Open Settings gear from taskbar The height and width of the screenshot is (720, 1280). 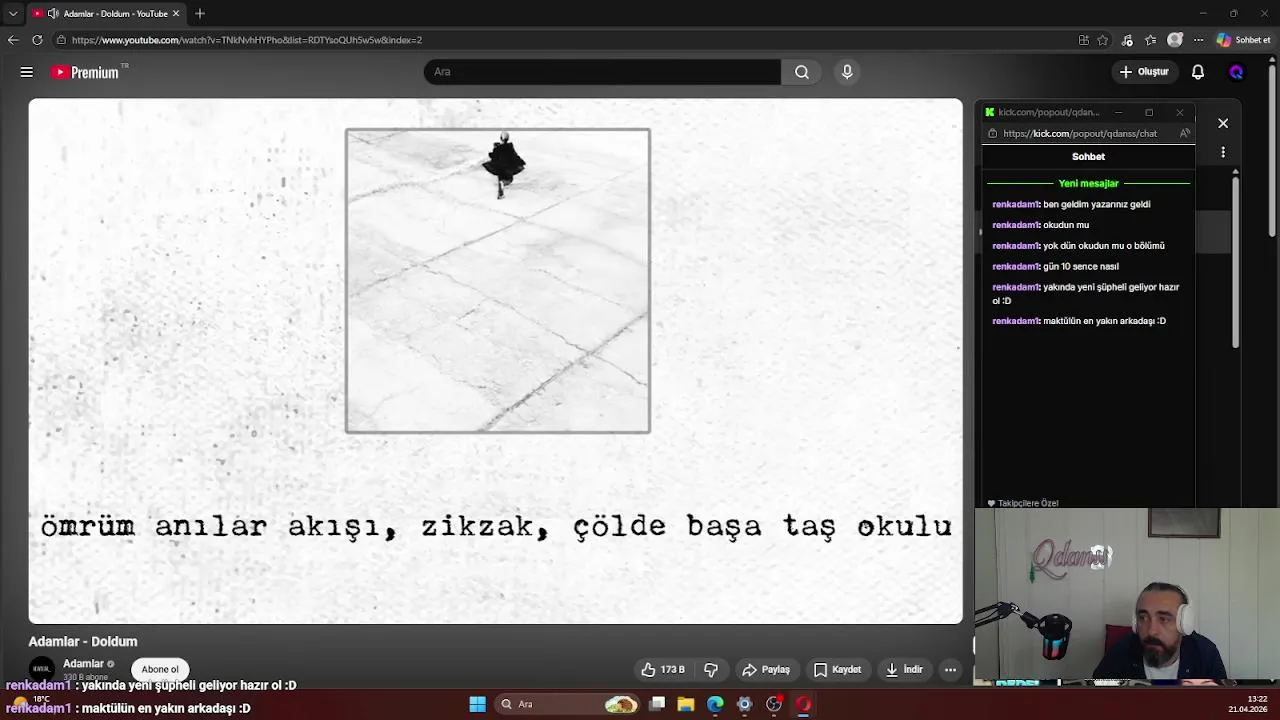pos(744,704)
